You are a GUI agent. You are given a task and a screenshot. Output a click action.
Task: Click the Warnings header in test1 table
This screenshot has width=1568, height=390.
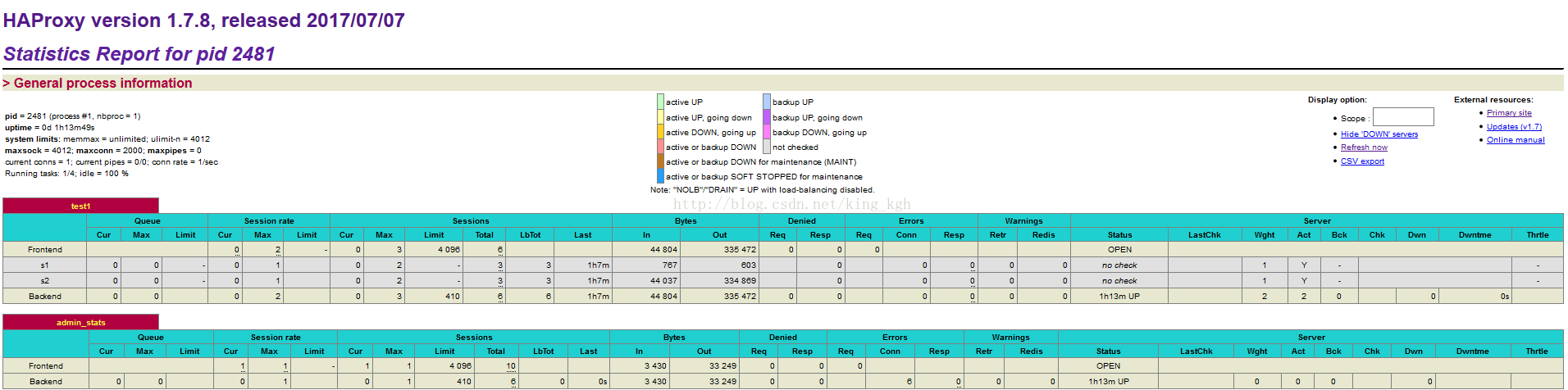pos(1023,221)
